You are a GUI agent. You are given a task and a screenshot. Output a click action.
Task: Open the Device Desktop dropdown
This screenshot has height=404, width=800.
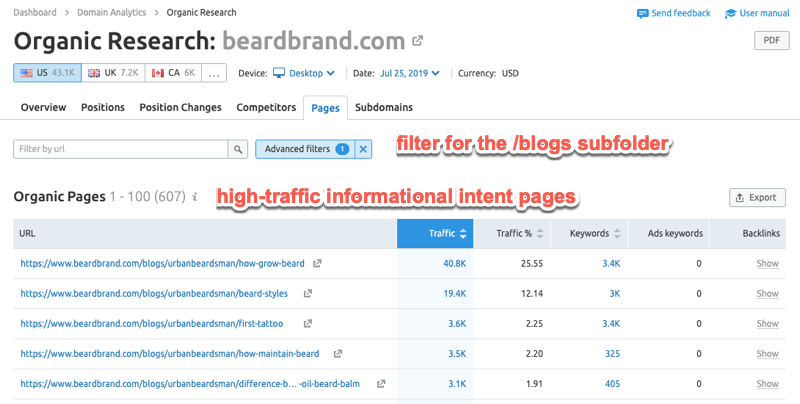312,73
